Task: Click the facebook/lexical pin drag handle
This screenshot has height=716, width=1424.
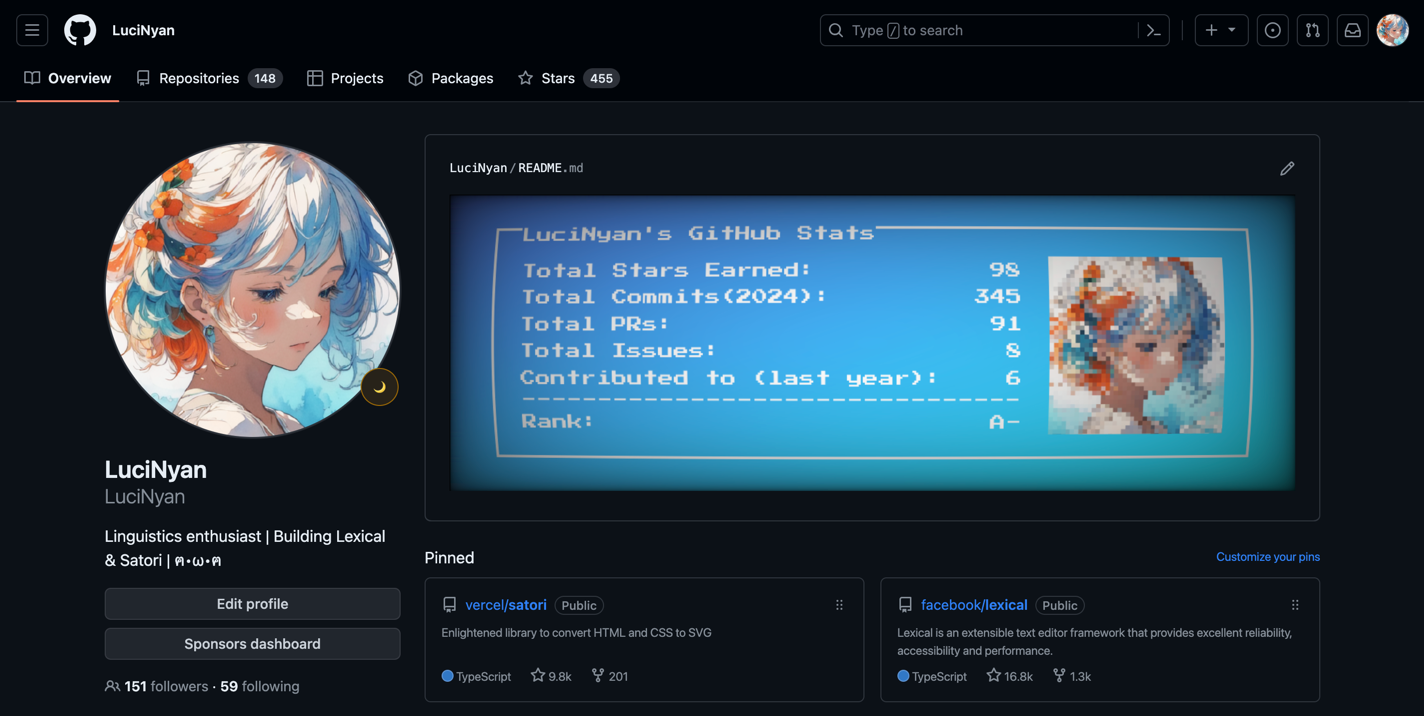Action: pyautogui.click(x=1295, y=605)
